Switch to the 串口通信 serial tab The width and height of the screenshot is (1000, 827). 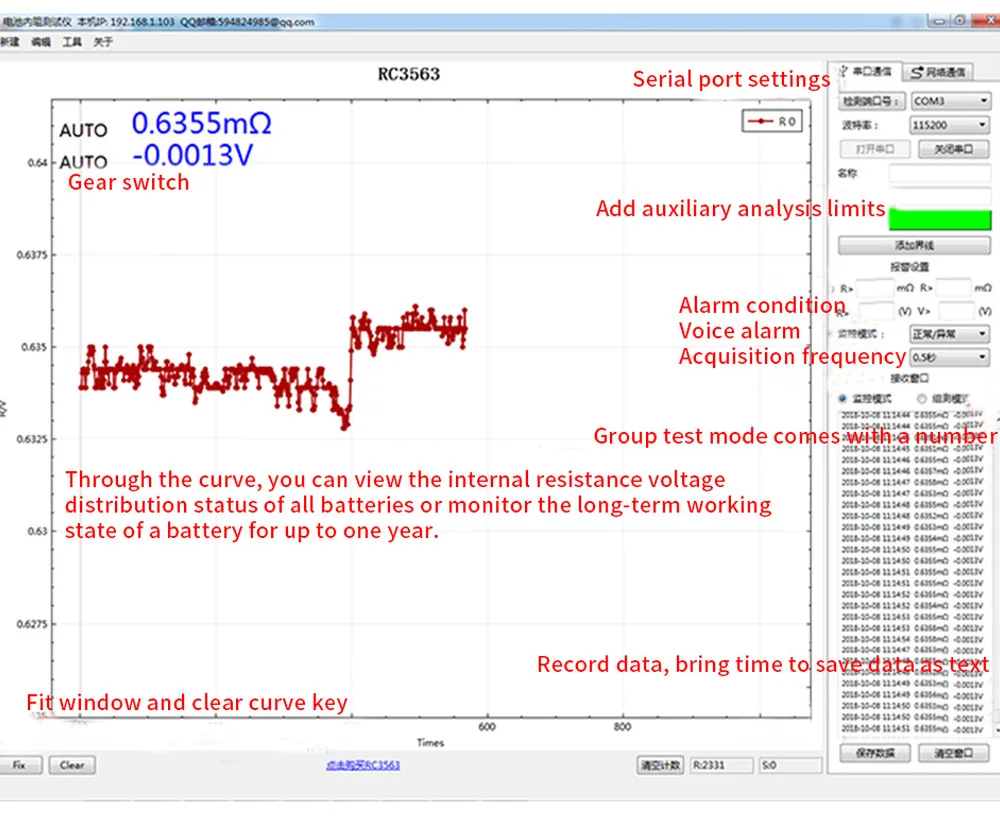point(866,71)
